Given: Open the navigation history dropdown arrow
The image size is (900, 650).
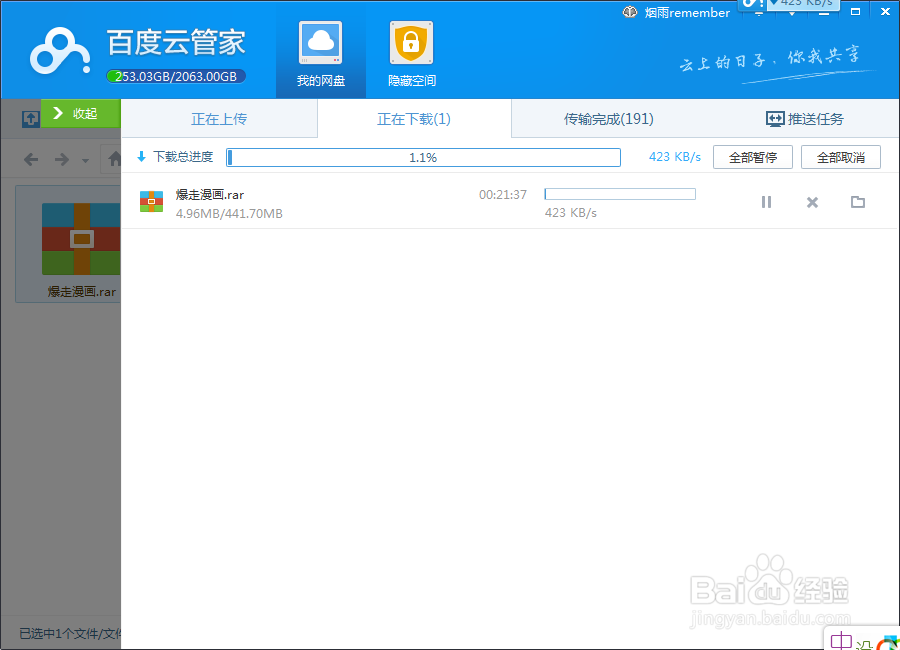Looking at the screenshot, I should (85, 161).
